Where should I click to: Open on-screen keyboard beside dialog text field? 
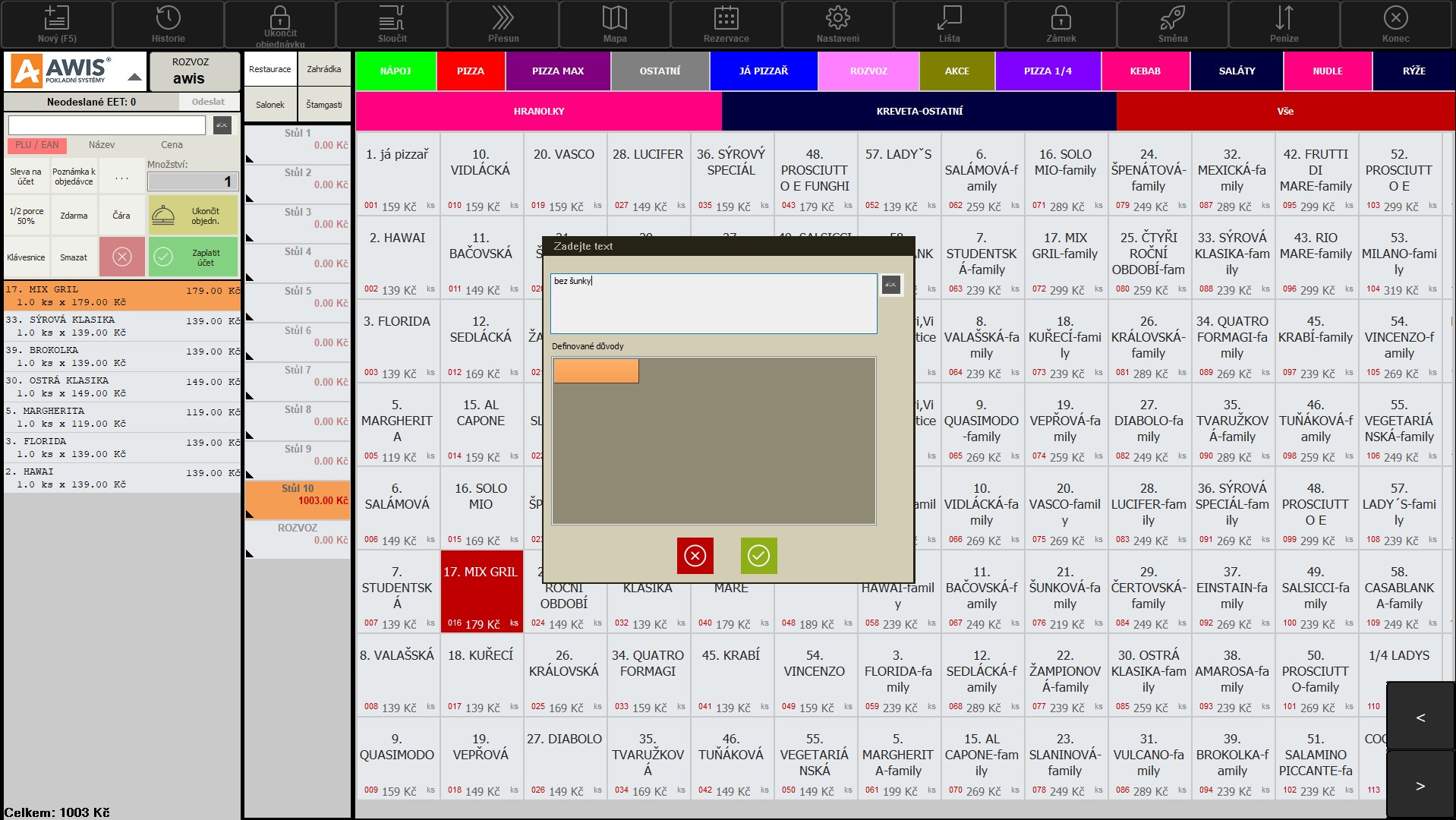(x=891, y=285)
